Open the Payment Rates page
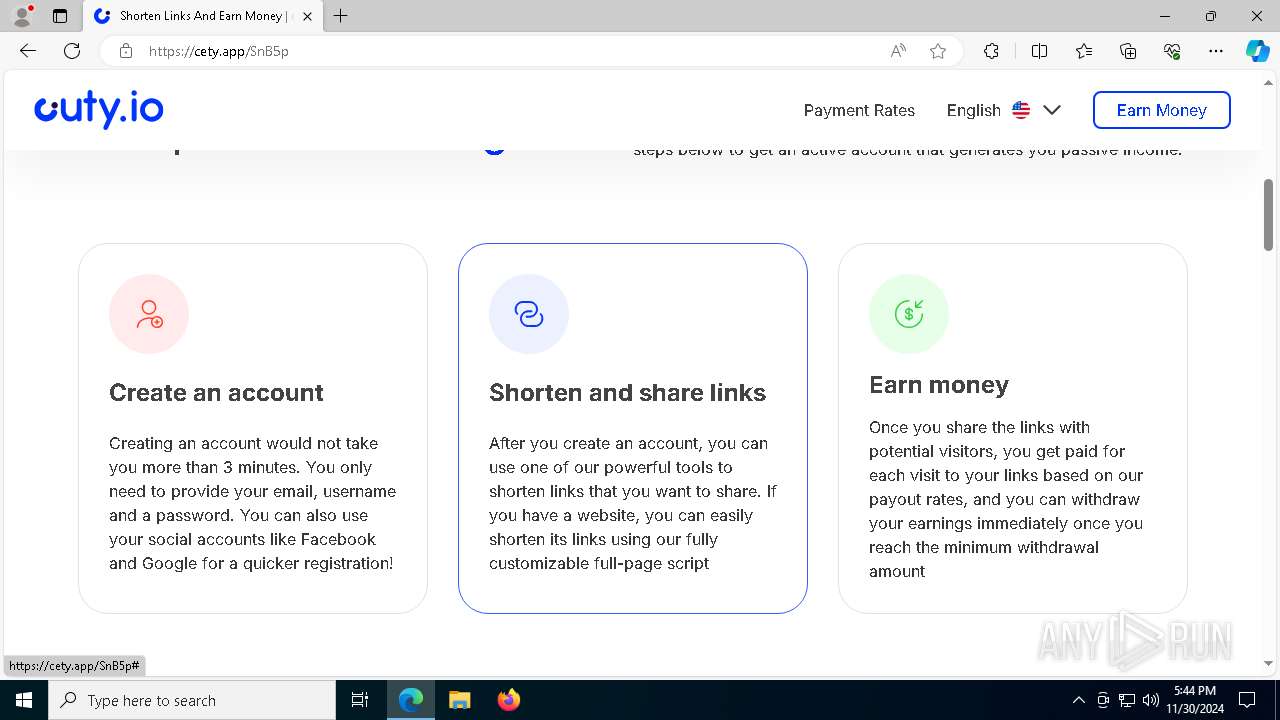Screen dimensions: 1280x720 859,110
